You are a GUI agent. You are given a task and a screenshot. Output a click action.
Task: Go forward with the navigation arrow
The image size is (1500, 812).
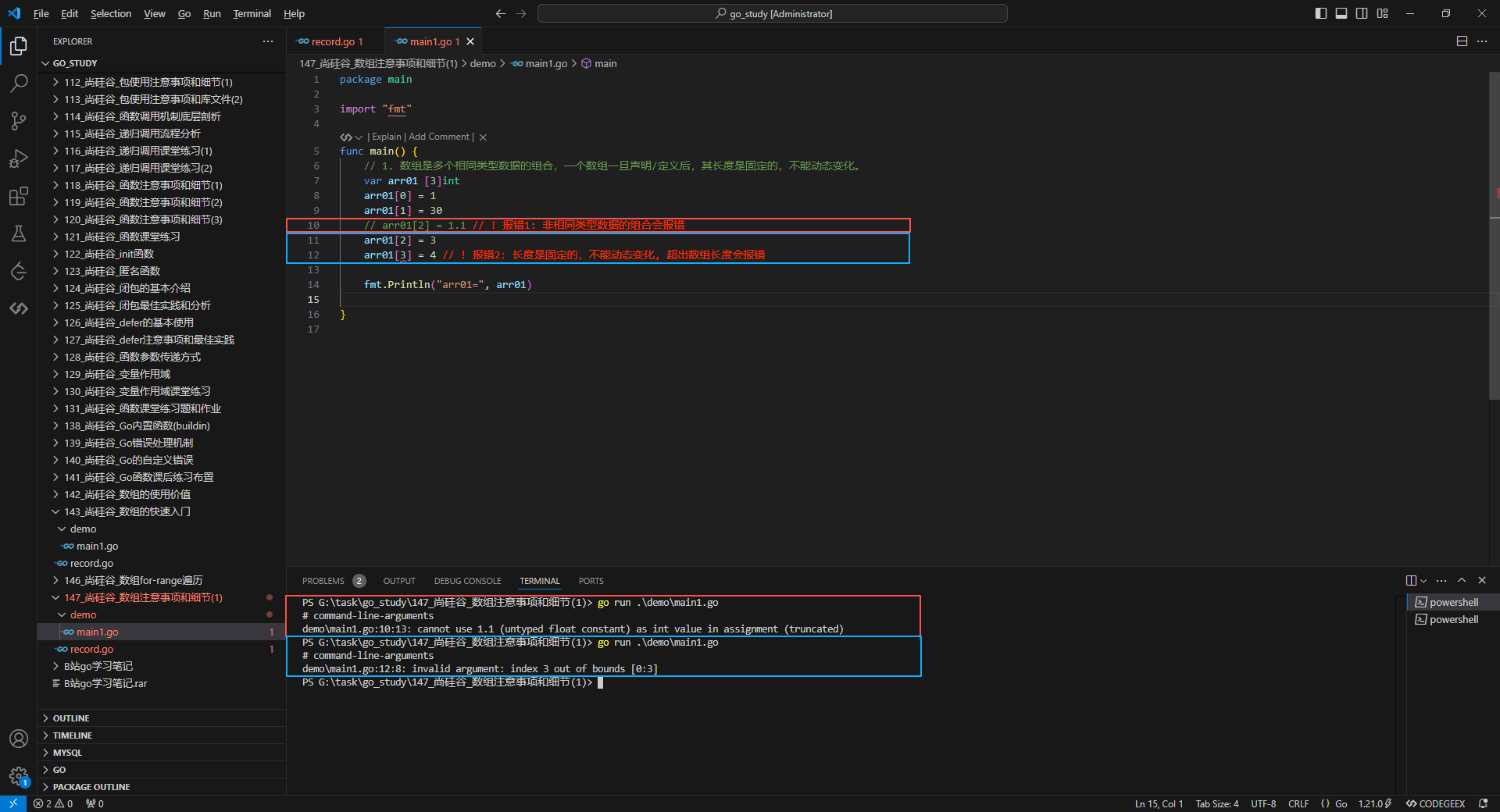[521, 13]
